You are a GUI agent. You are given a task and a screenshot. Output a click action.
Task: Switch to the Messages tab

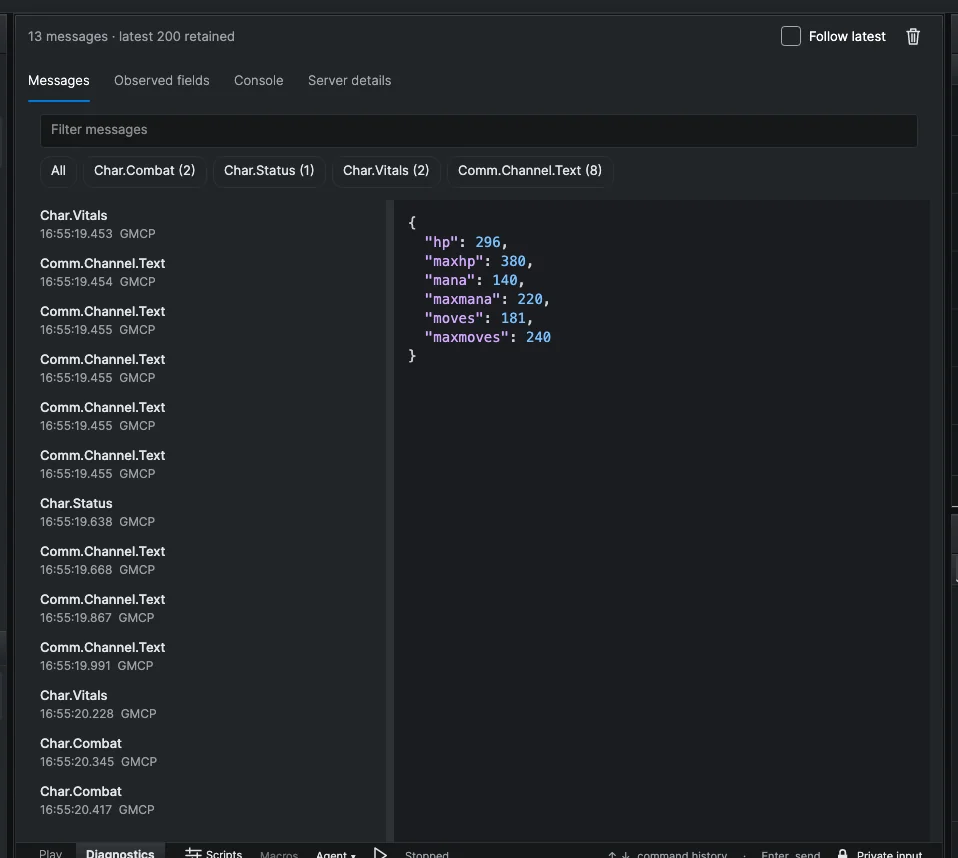(x=59, y=81)
